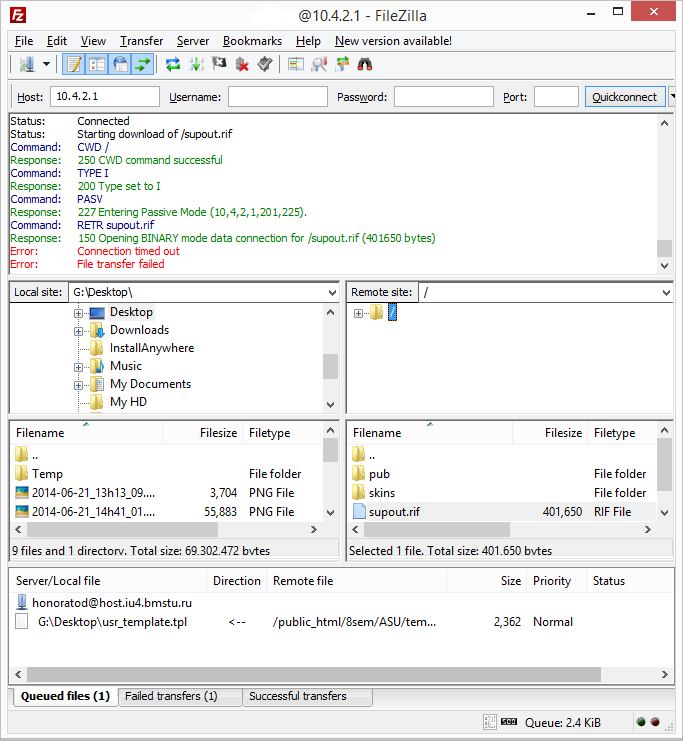This screenshot has width=683, height=741.
Task: Open the Remote site path dropdown
Action: coord(666,293)
